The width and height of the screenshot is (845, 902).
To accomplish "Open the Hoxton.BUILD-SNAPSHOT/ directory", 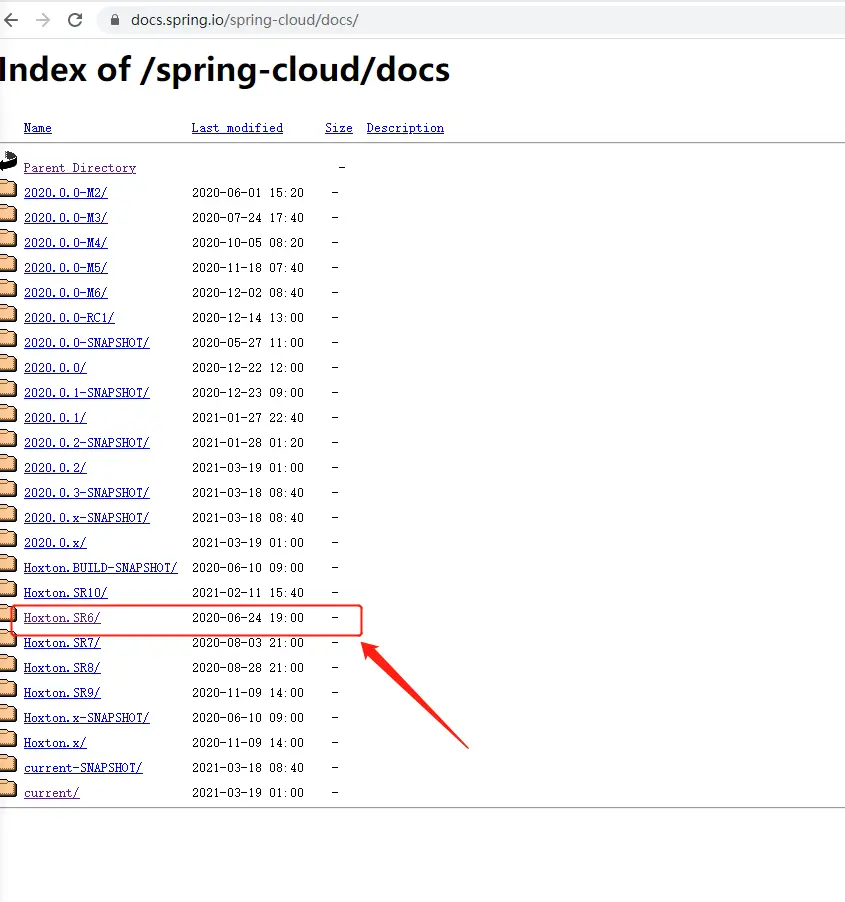I will tap(101, 568).
